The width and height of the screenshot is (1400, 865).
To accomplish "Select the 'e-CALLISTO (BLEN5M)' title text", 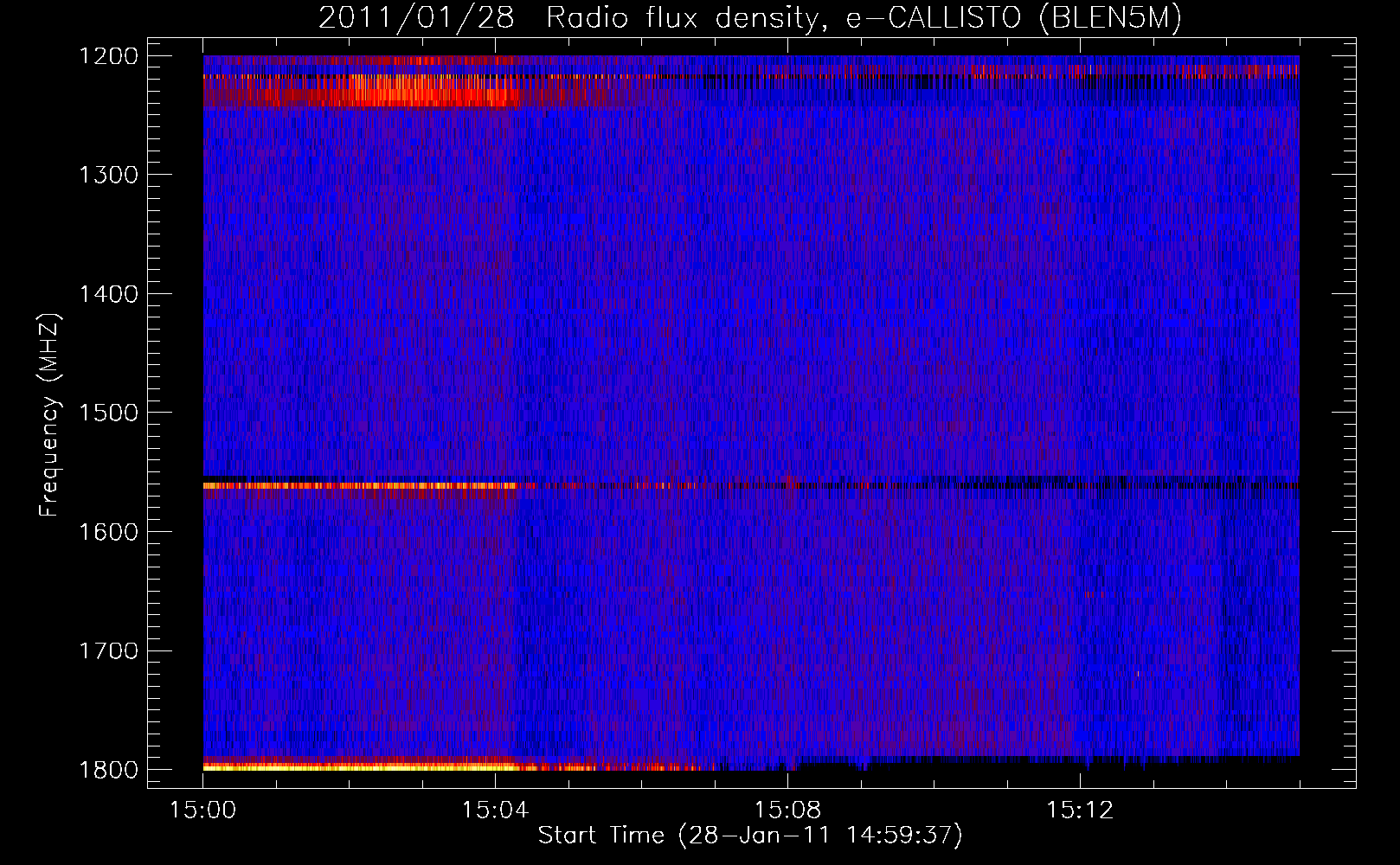I will [x=1013, y=18].
